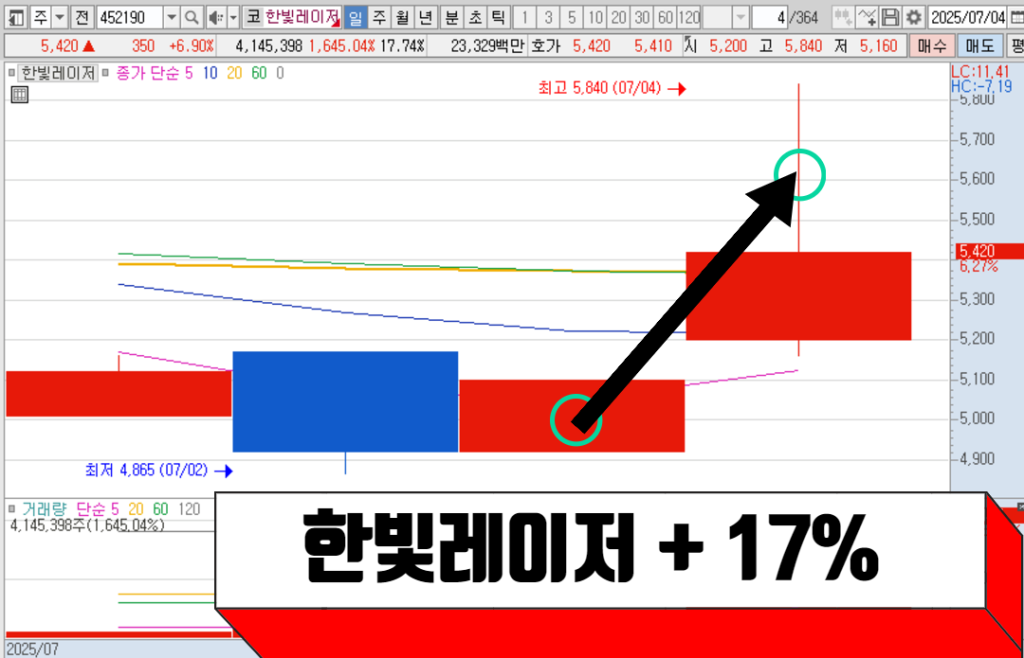Image resolution: width=1024 pixels, height=658 pixels.
Task: Click the date field 2025/07/04
Action: [x=967, y=17]
